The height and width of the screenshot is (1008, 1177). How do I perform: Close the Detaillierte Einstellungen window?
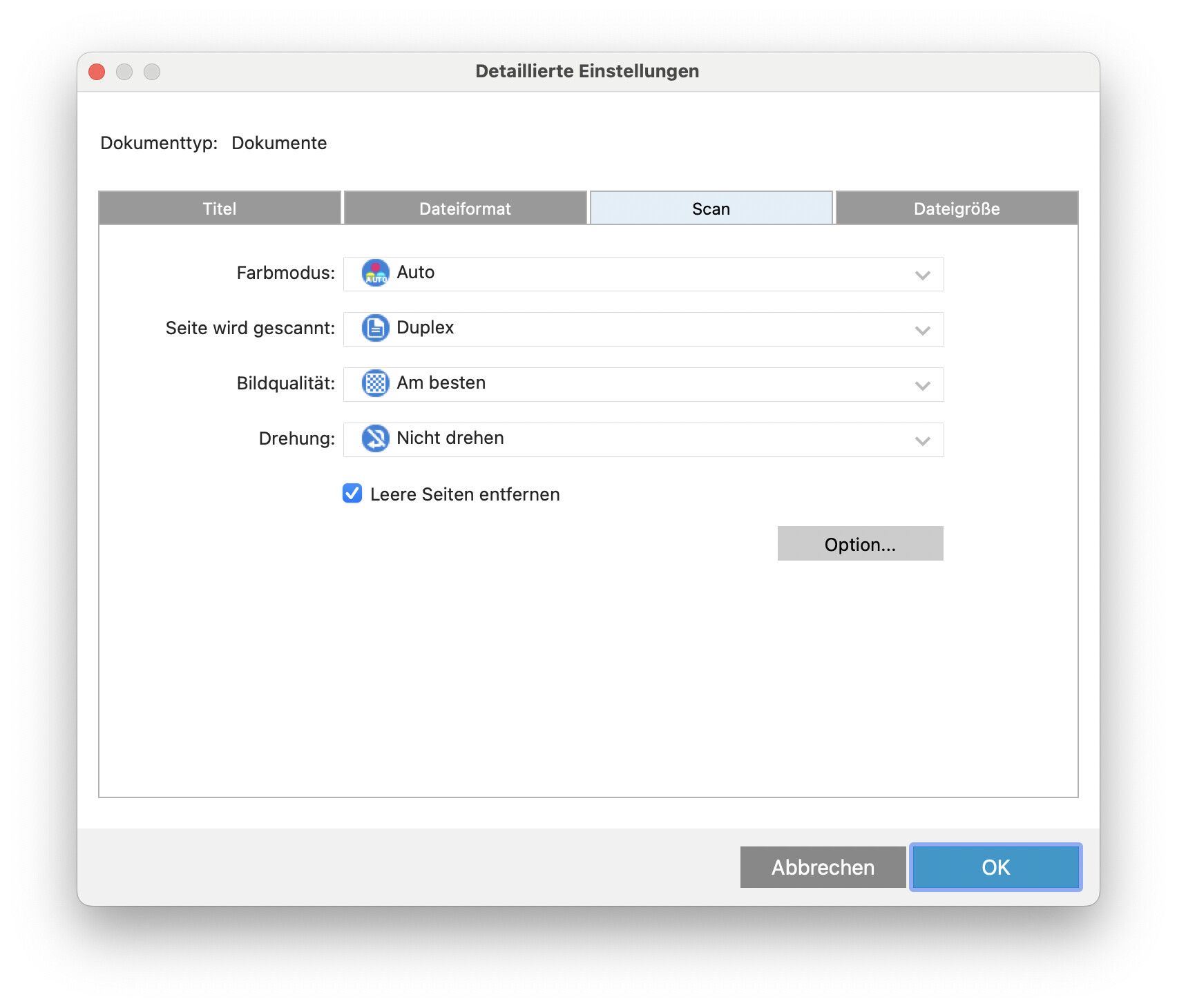pyautogui.click(x=97, y=72)
